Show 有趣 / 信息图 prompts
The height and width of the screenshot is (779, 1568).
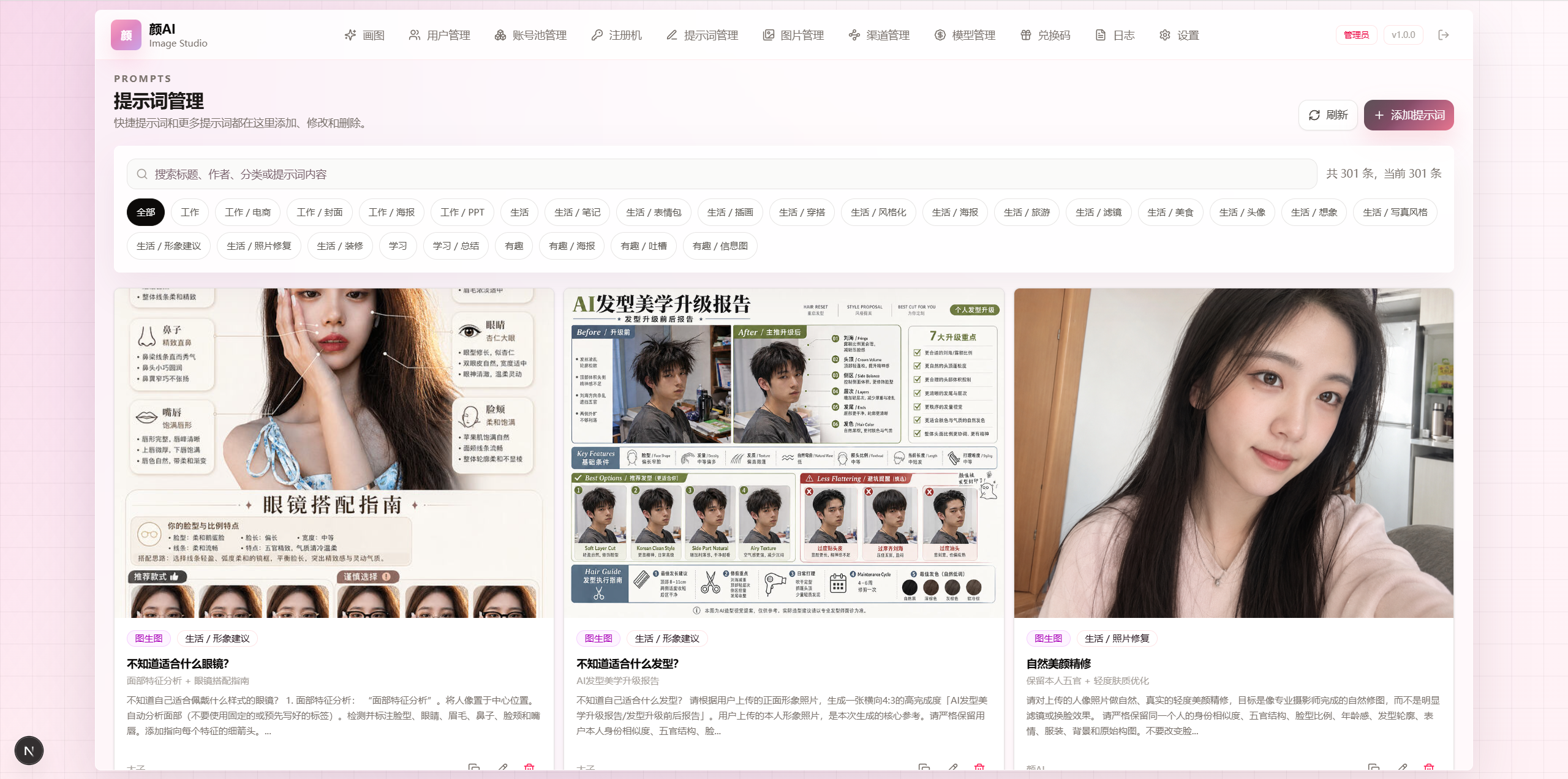720,246
